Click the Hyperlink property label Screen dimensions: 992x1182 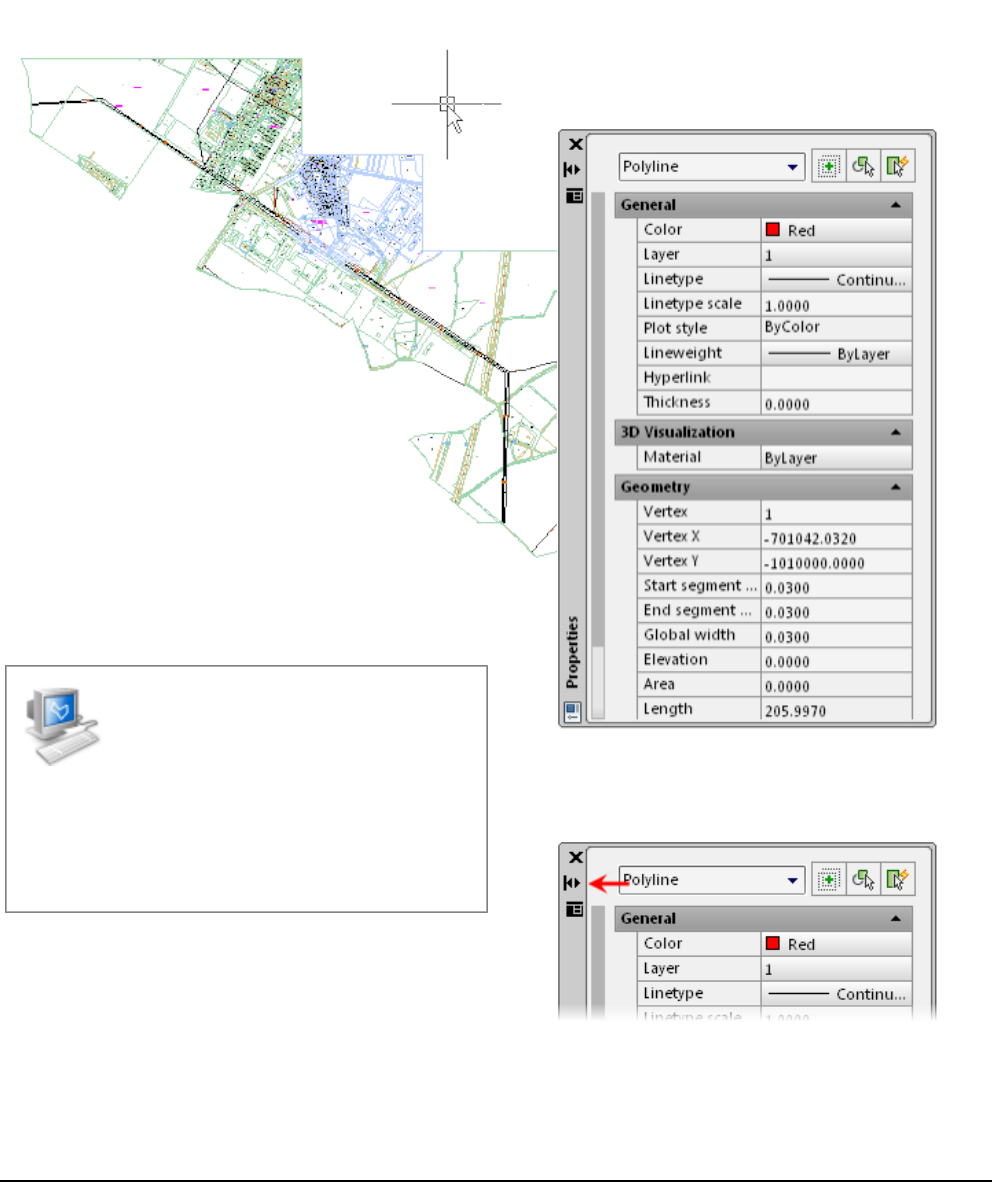point(677,378)
